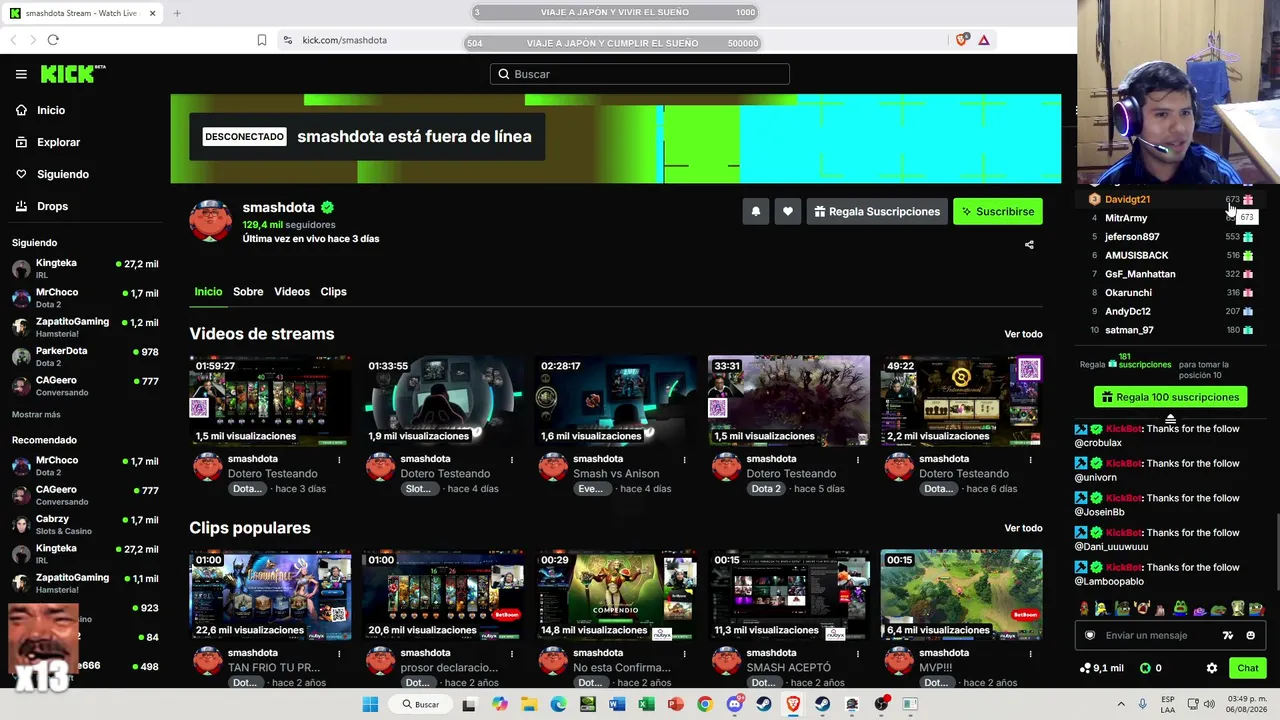Click jeferson897 leaderboard entry
The width and height of the screenshot is (1280, 720).
point(1132,237)
